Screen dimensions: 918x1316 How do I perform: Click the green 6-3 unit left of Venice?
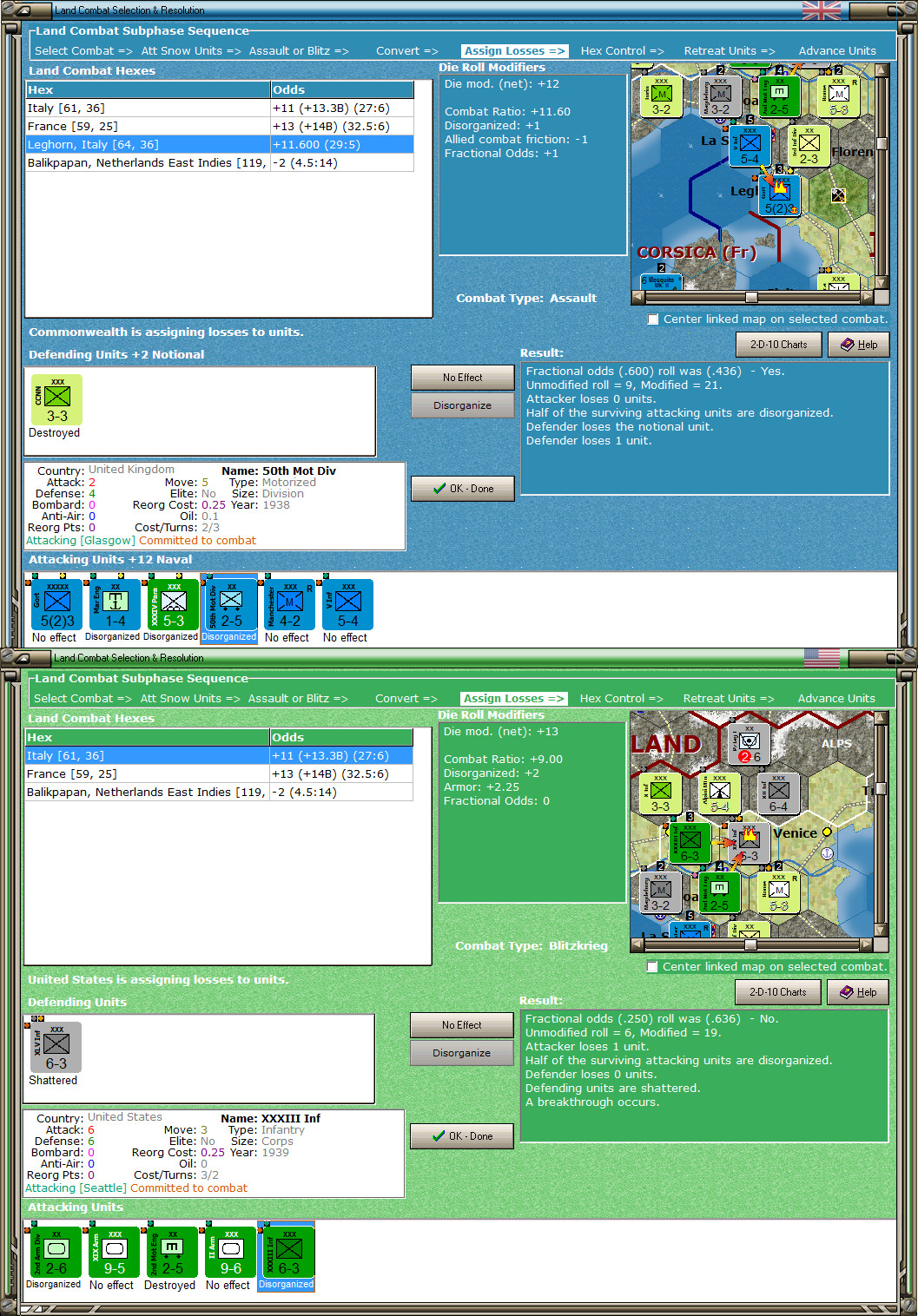pos(690,842)
